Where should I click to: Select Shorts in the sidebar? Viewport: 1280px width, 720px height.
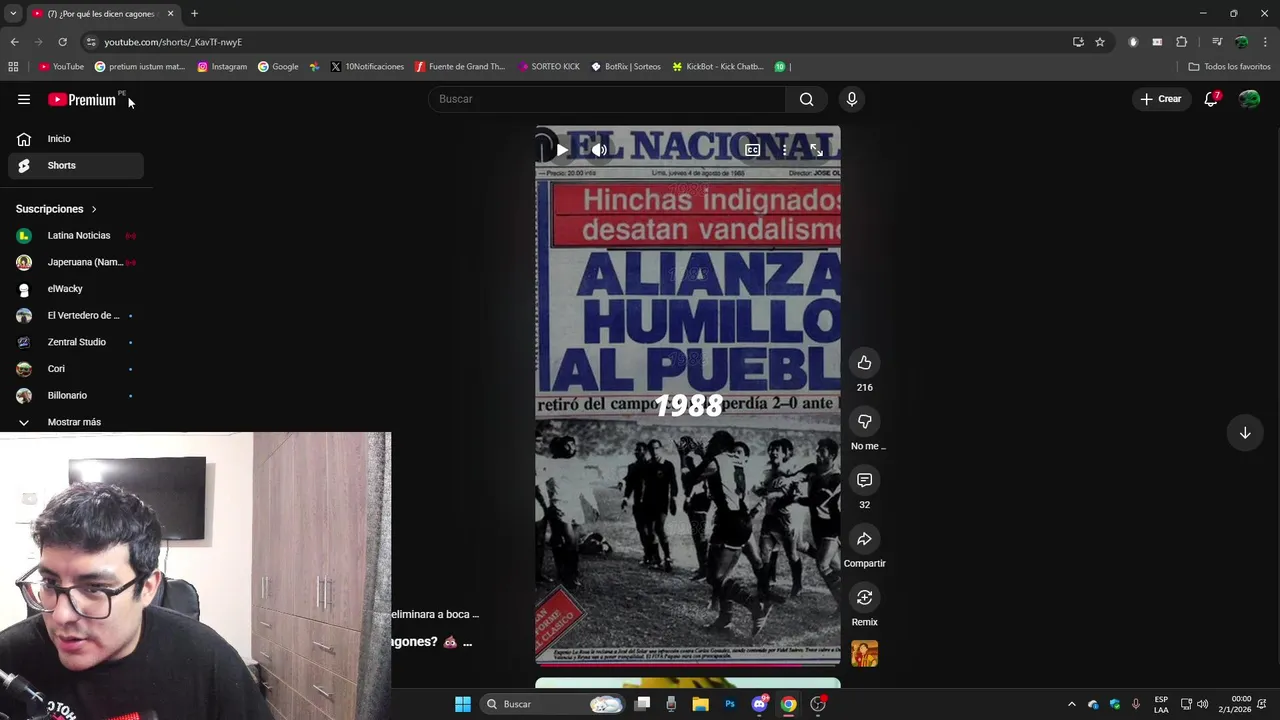(x=76, y=165)
